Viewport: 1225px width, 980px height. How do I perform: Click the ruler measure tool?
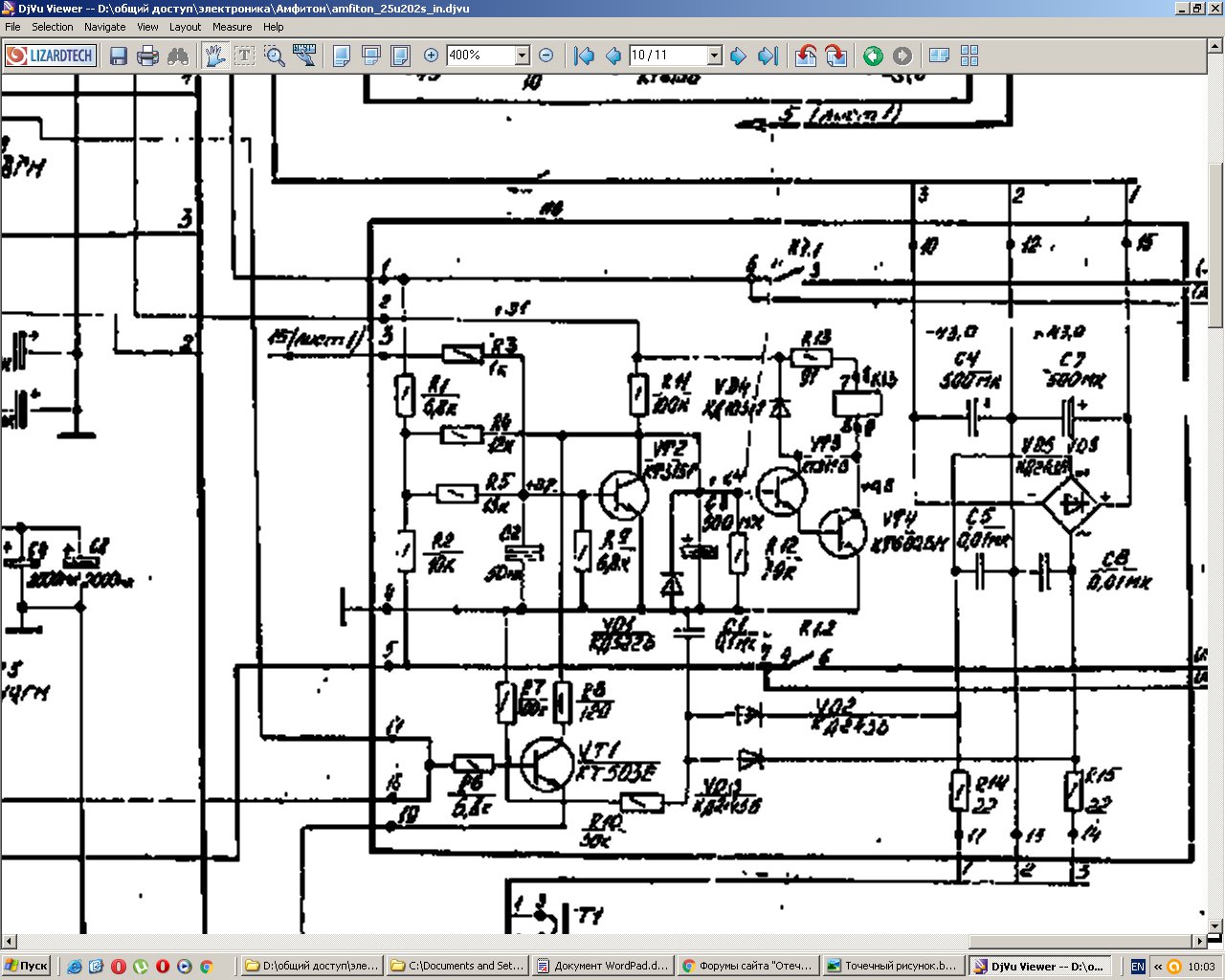(x=304, y=56)
